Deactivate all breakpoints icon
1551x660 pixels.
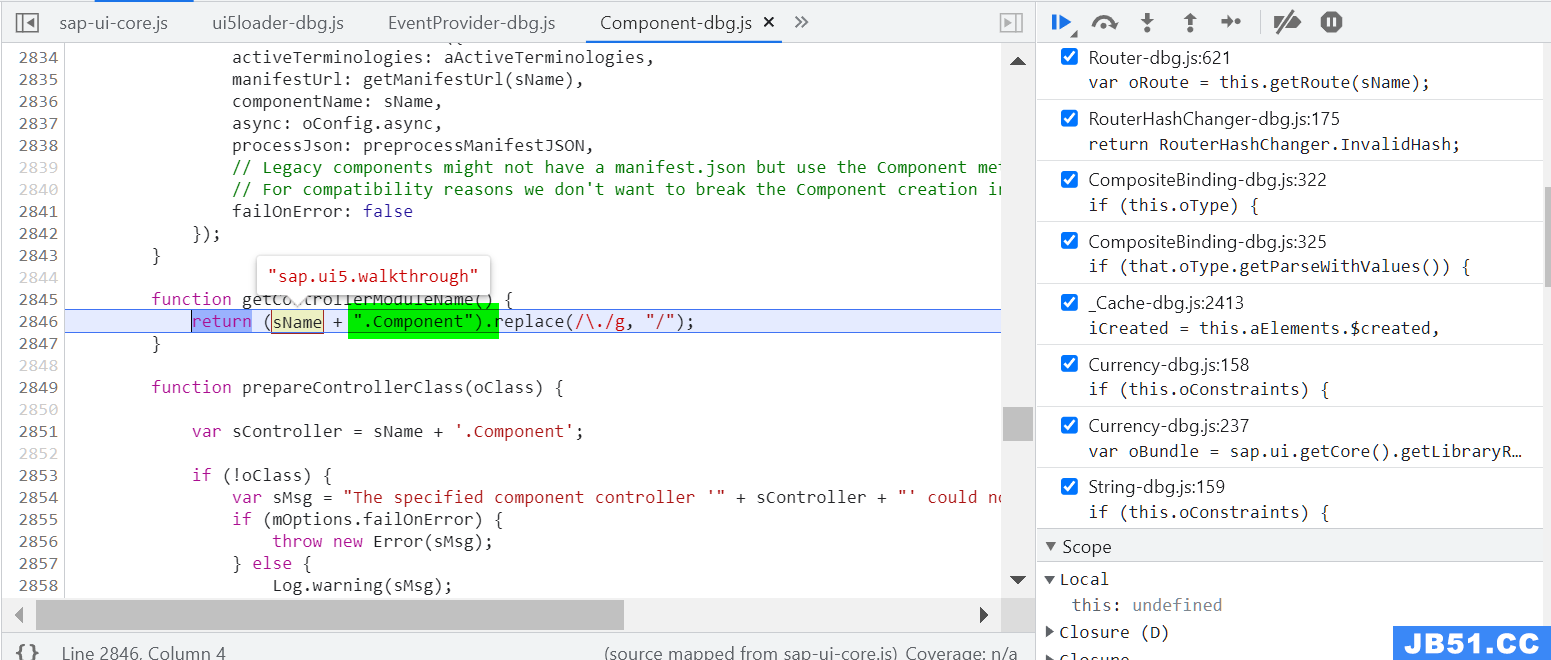pyautogui.click(x=1287, y=22)
